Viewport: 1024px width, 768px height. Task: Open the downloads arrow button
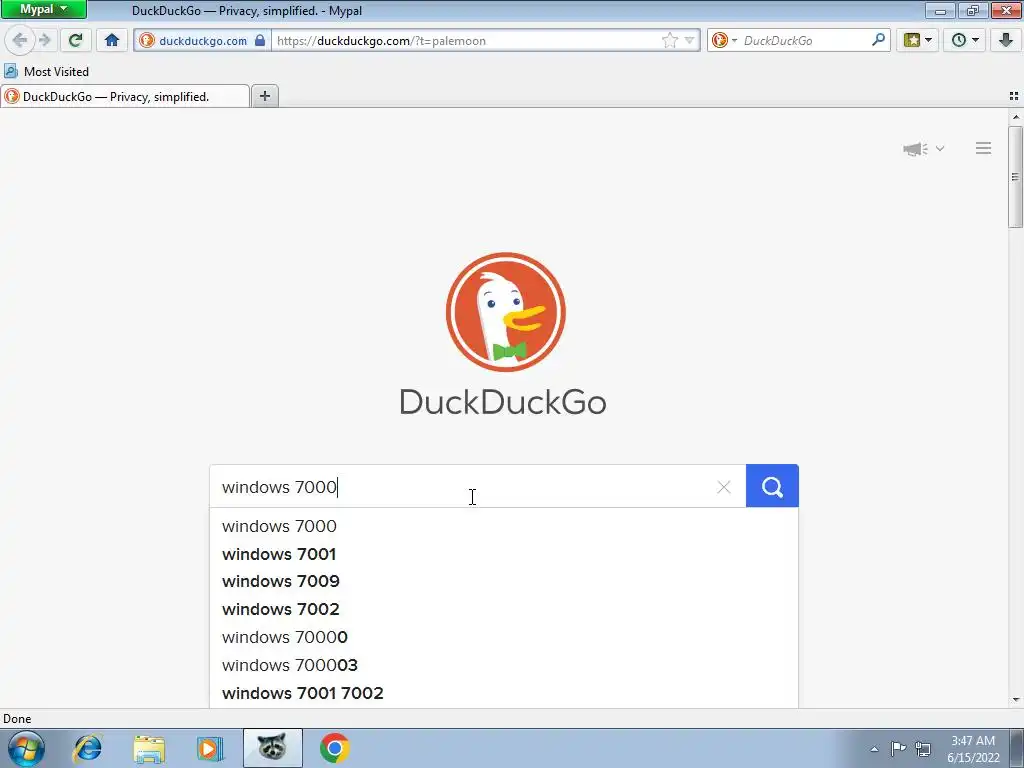1006,40
